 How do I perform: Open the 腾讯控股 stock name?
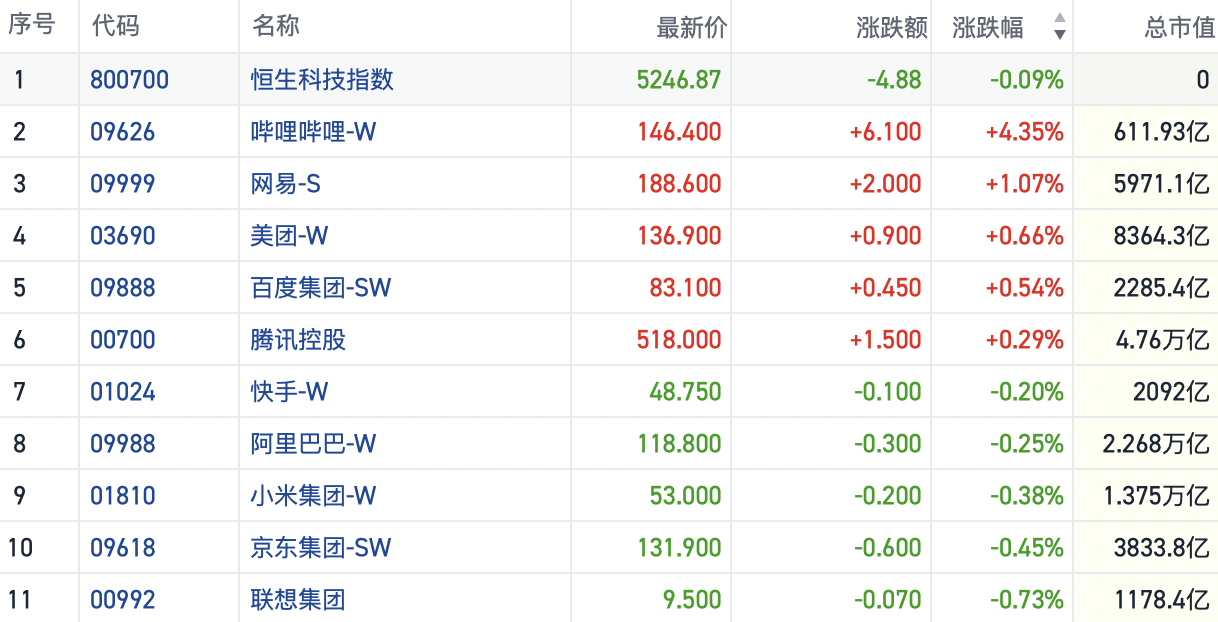(x=298, y=340)
